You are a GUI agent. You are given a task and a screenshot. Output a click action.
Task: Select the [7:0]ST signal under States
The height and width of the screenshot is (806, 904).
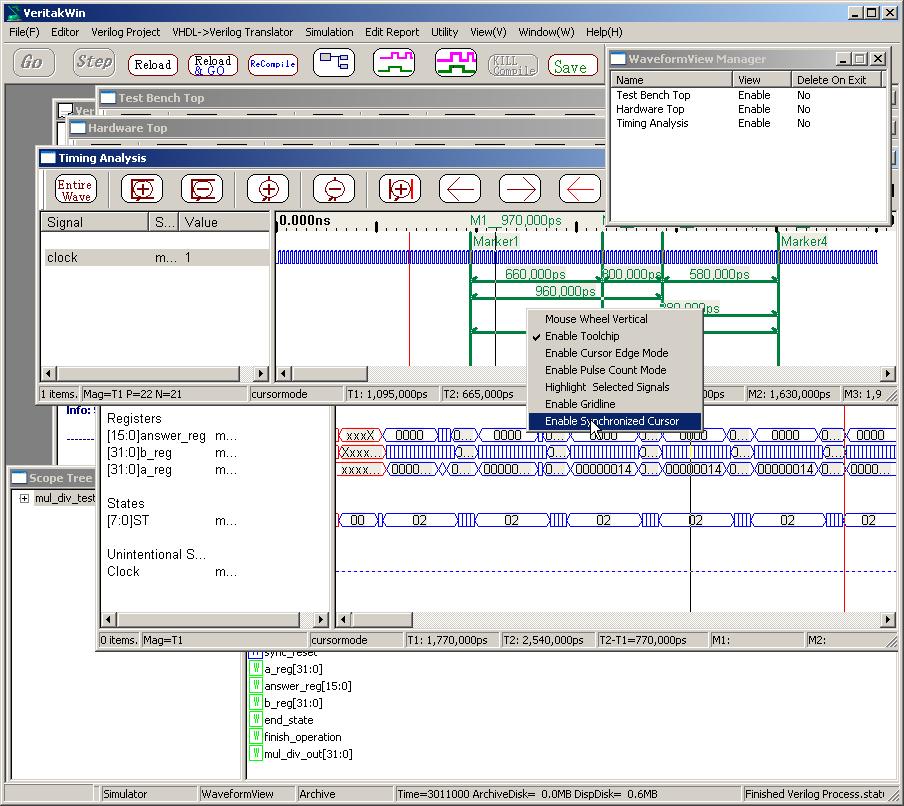coord(128,521)
